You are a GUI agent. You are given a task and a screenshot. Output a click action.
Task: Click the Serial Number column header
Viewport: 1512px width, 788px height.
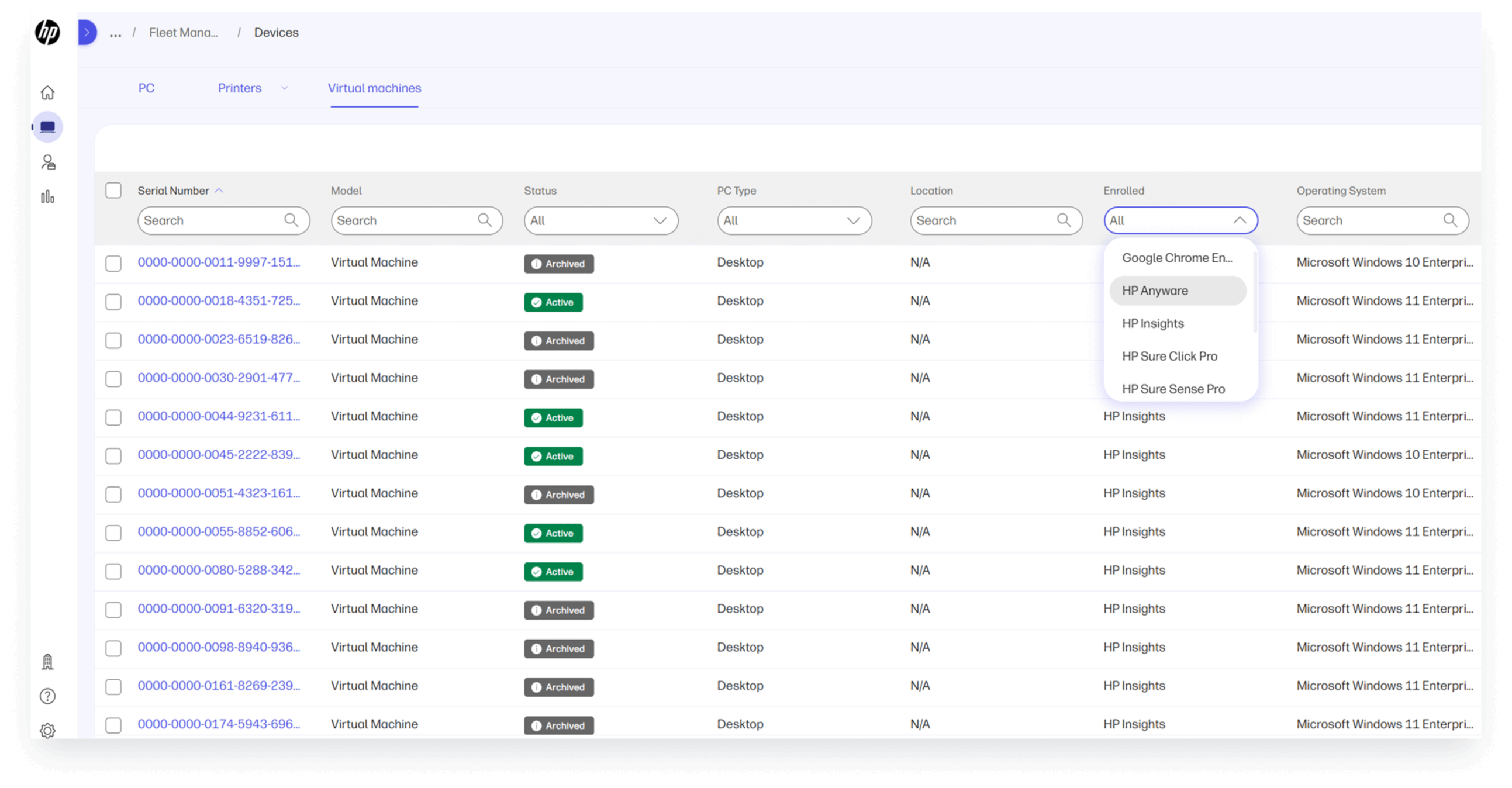[173, 191]
